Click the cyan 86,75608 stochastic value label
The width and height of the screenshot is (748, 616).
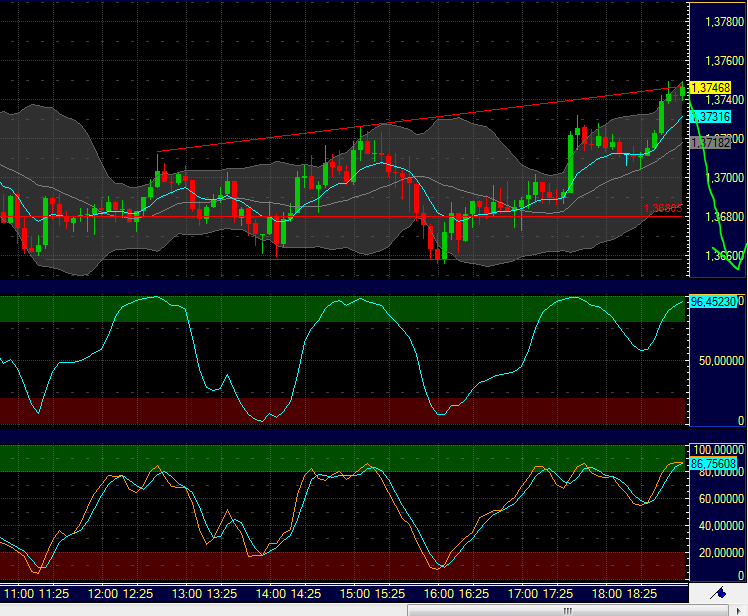coord(713,464)
